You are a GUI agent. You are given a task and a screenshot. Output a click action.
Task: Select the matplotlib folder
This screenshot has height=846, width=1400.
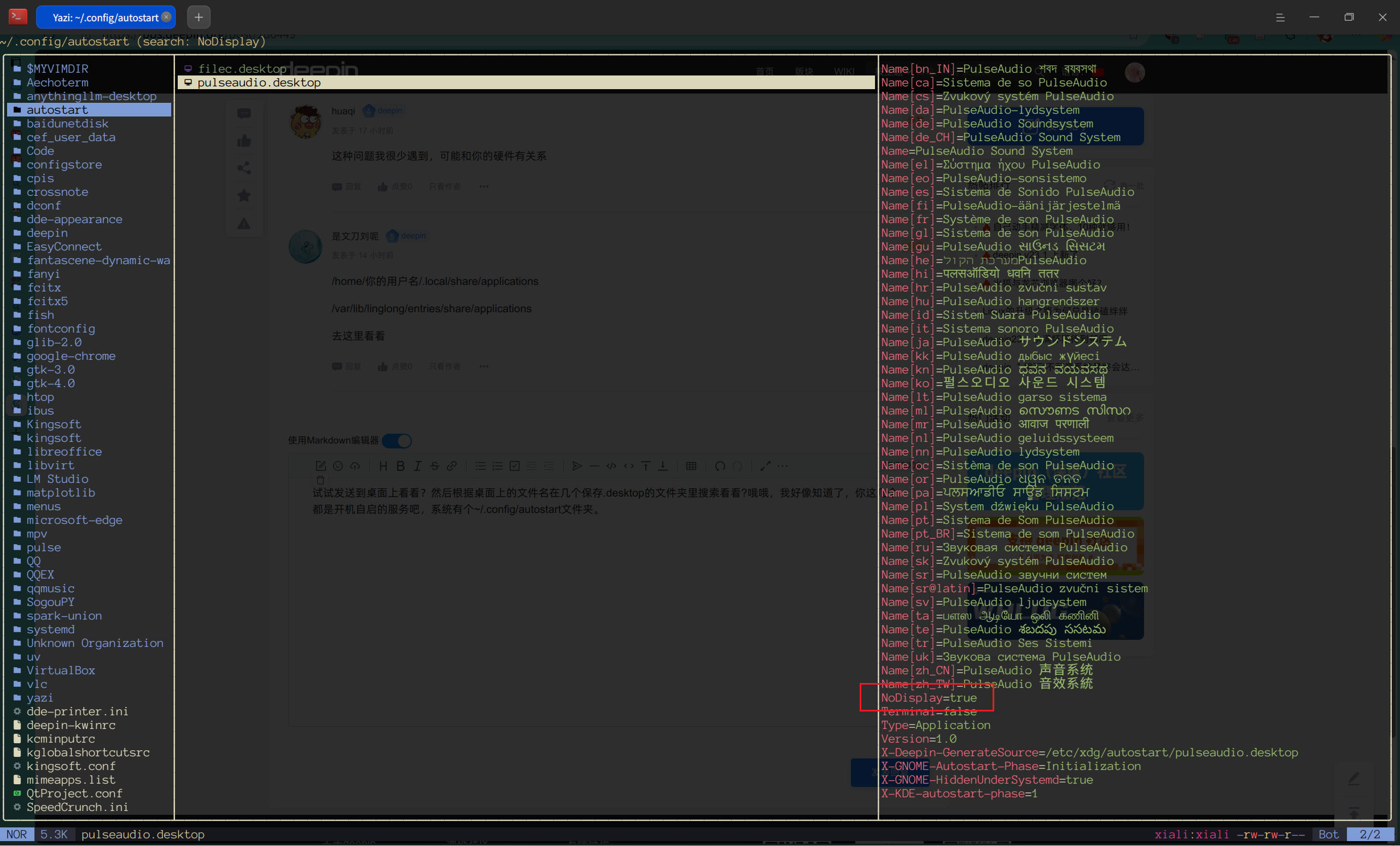pyautogui.click(x=89, y=493)
